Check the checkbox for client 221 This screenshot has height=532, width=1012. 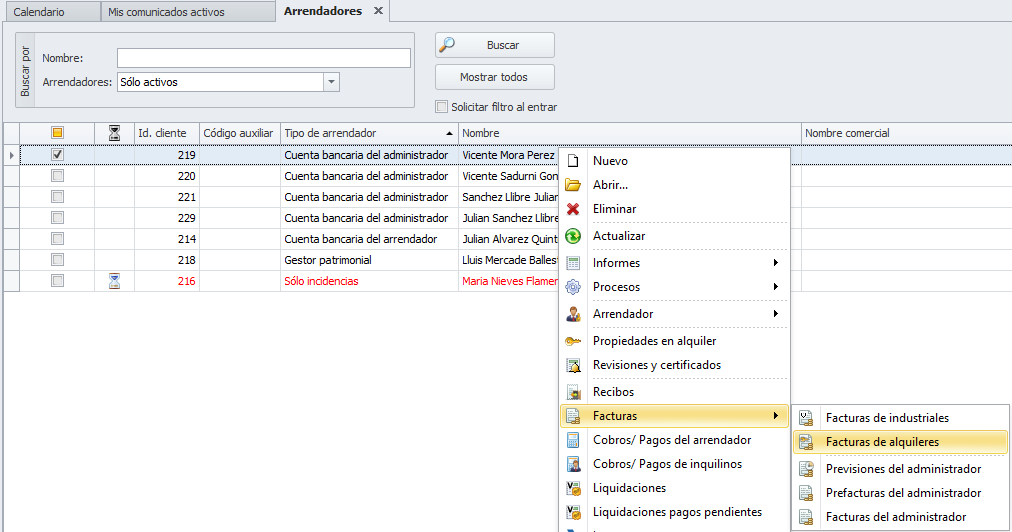click(x=57, y=197)
